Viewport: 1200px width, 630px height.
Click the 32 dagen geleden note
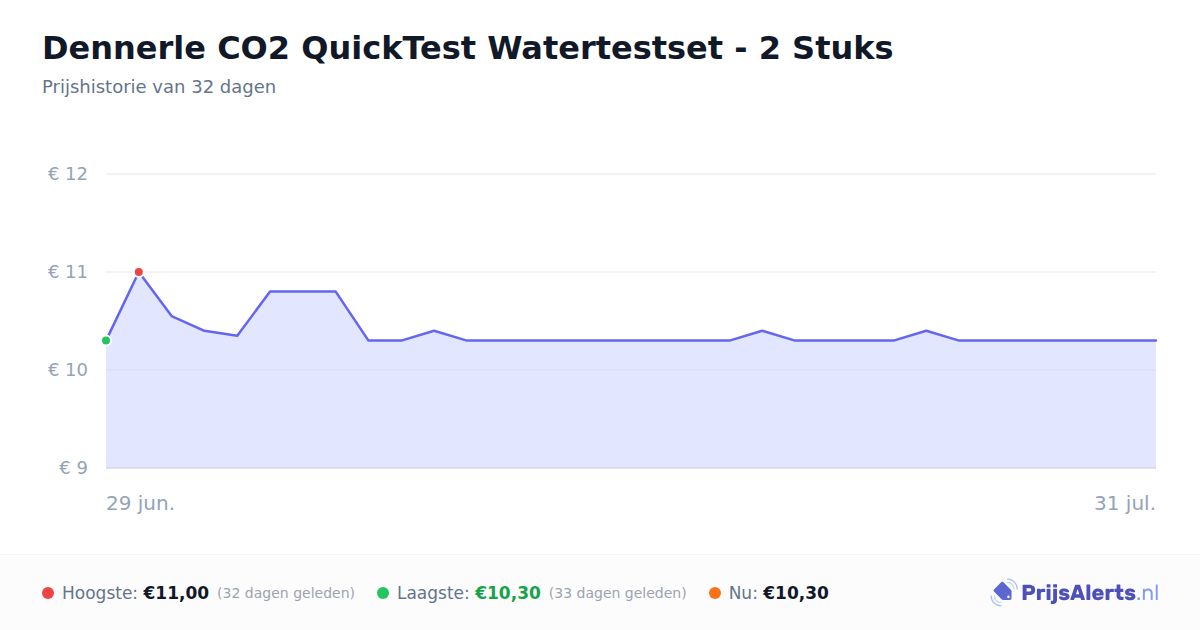[286, 593]
